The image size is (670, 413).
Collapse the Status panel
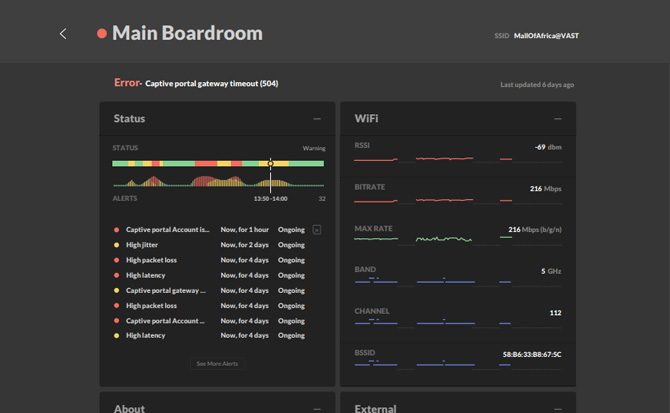317,119
